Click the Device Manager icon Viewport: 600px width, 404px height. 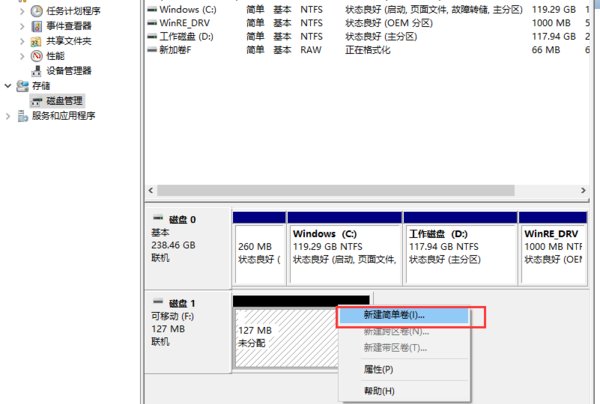point(36,71)
